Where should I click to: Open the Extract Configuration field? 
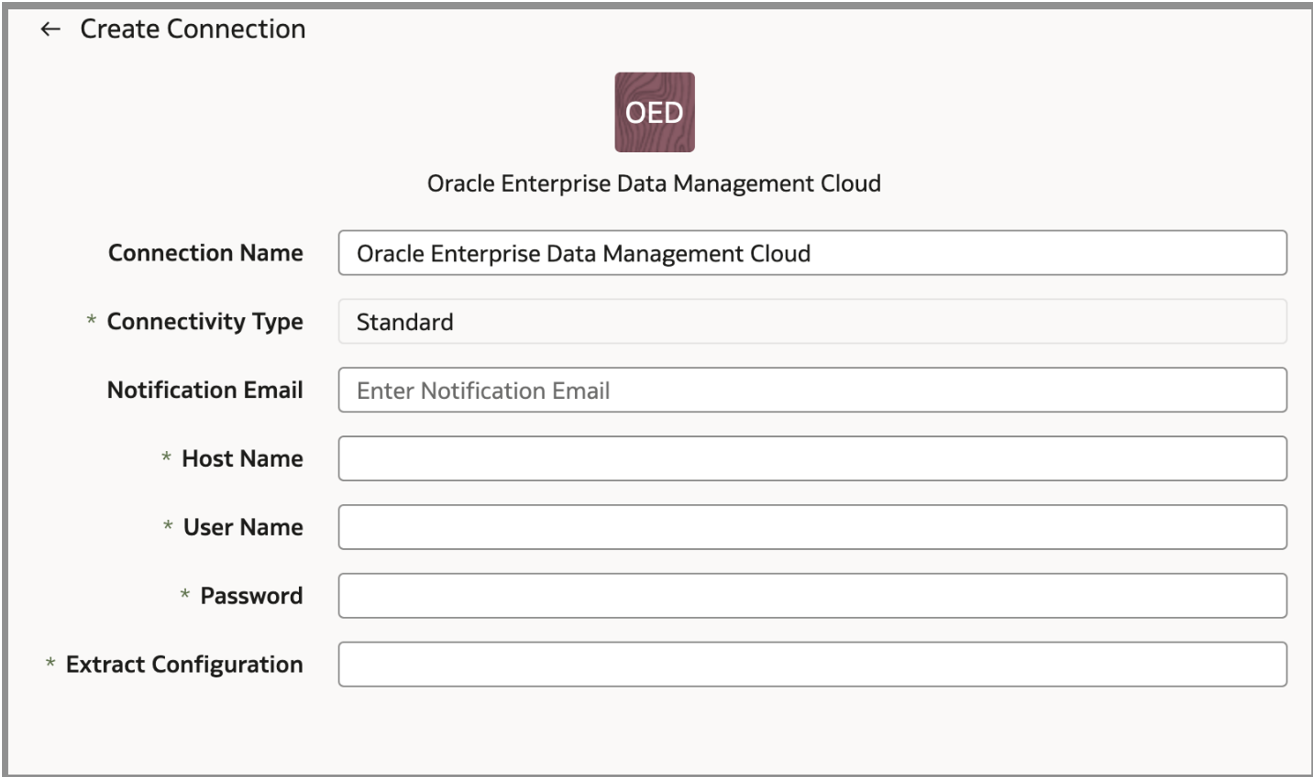coord(811,664)
